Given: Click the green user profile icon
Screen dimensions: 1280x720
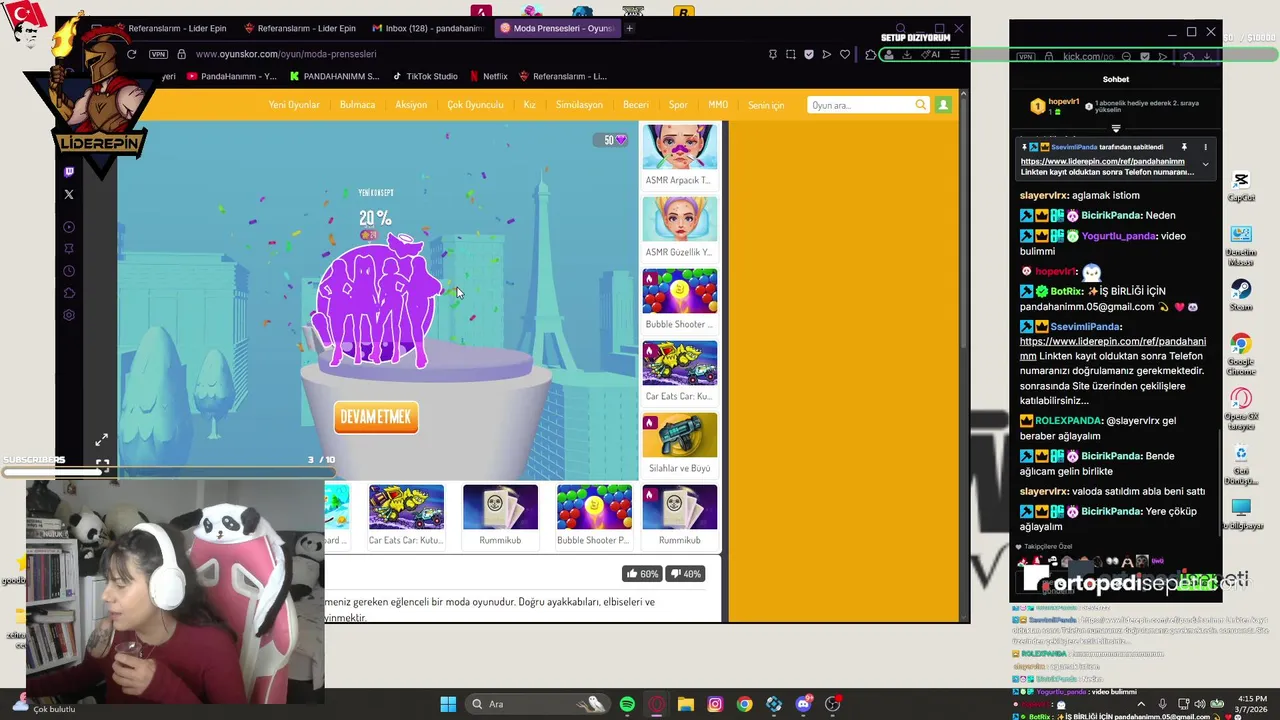Looking at the screenshot, I should coord(943,105).
